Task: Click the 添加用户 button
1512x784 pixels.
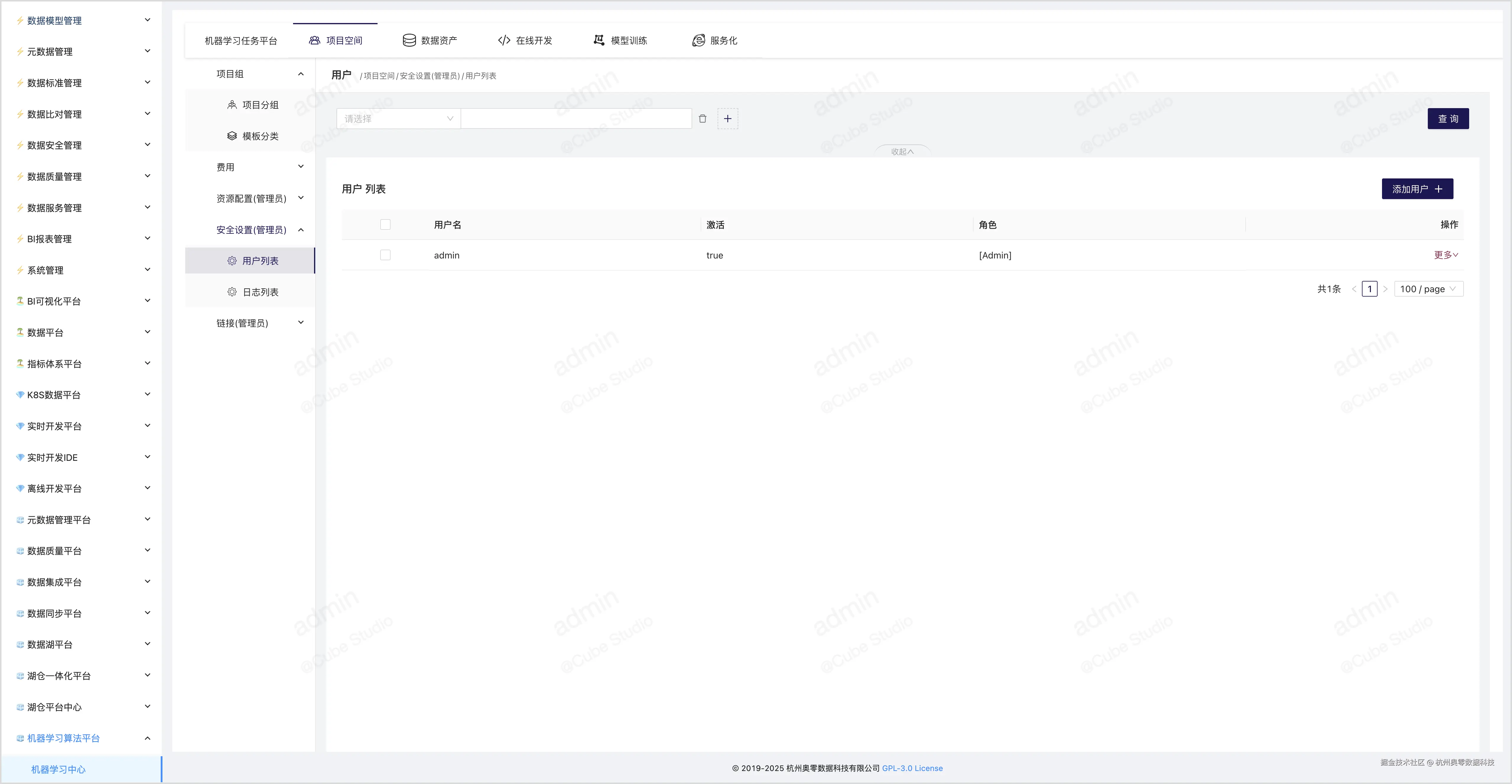Action: coord(1417,189)
